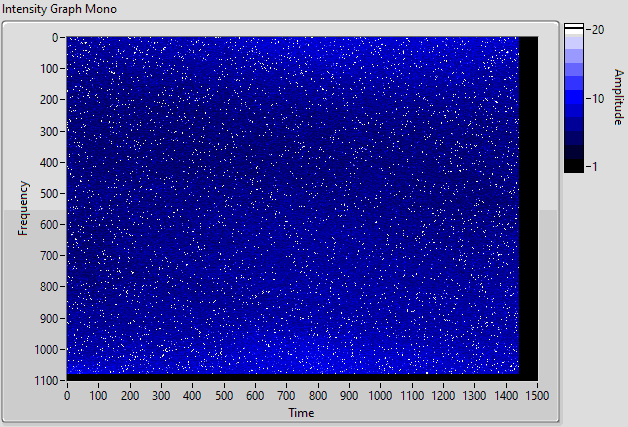The image size is (628, 427).
Task: Select pale lavender segment of color ramp
Action: pyautogui.click(x=574, y=42)
